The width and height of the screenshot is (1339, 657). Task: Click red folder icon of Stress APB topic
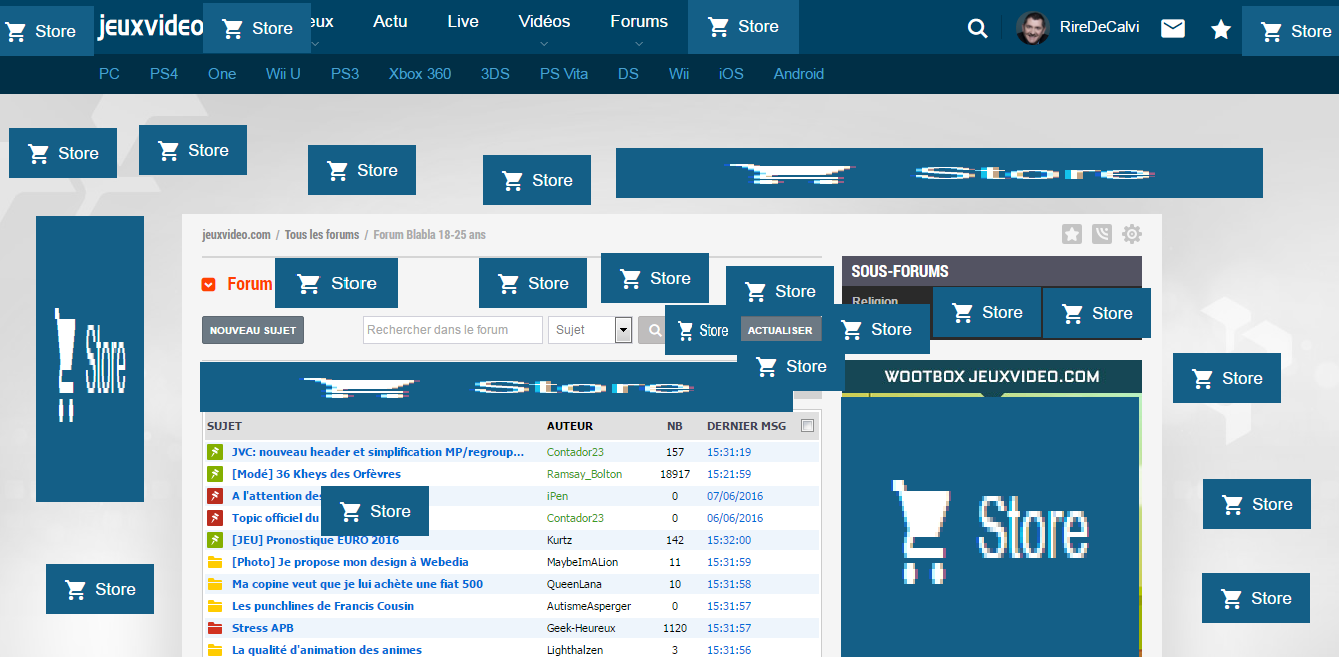click(214, 628)
